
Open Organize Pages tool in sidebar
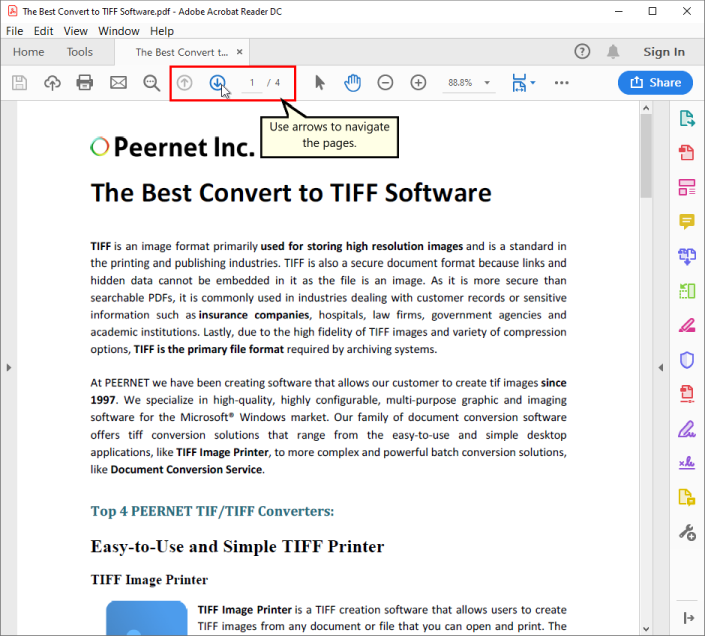click(x=687, y=291)
